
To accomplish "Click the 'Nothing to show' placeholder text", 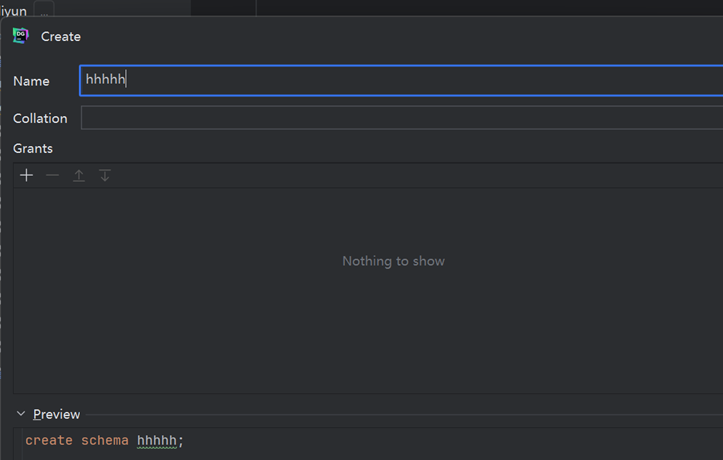I will coord(393,261).
